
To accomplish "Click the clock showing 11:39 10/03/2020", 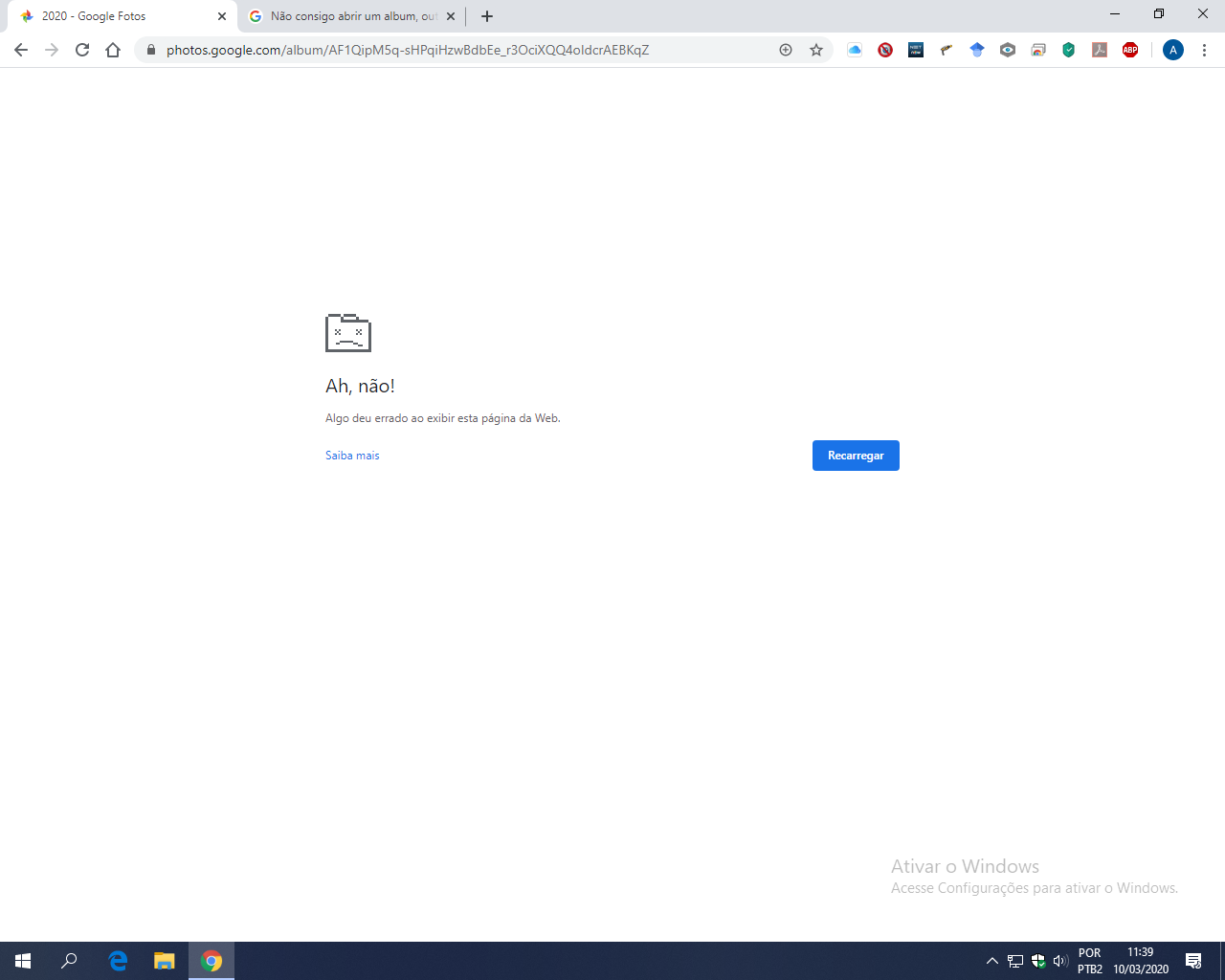I will 1141,961.
